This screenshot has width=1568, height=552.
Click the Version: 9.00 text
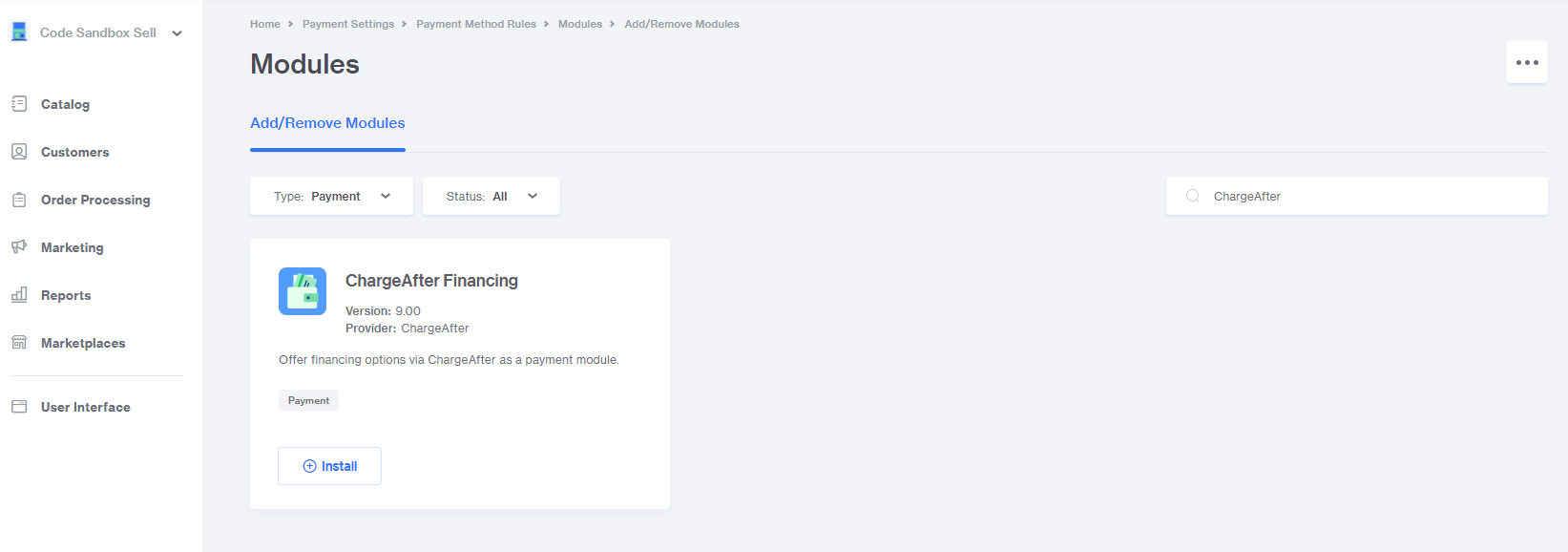[x=383, y=311]
